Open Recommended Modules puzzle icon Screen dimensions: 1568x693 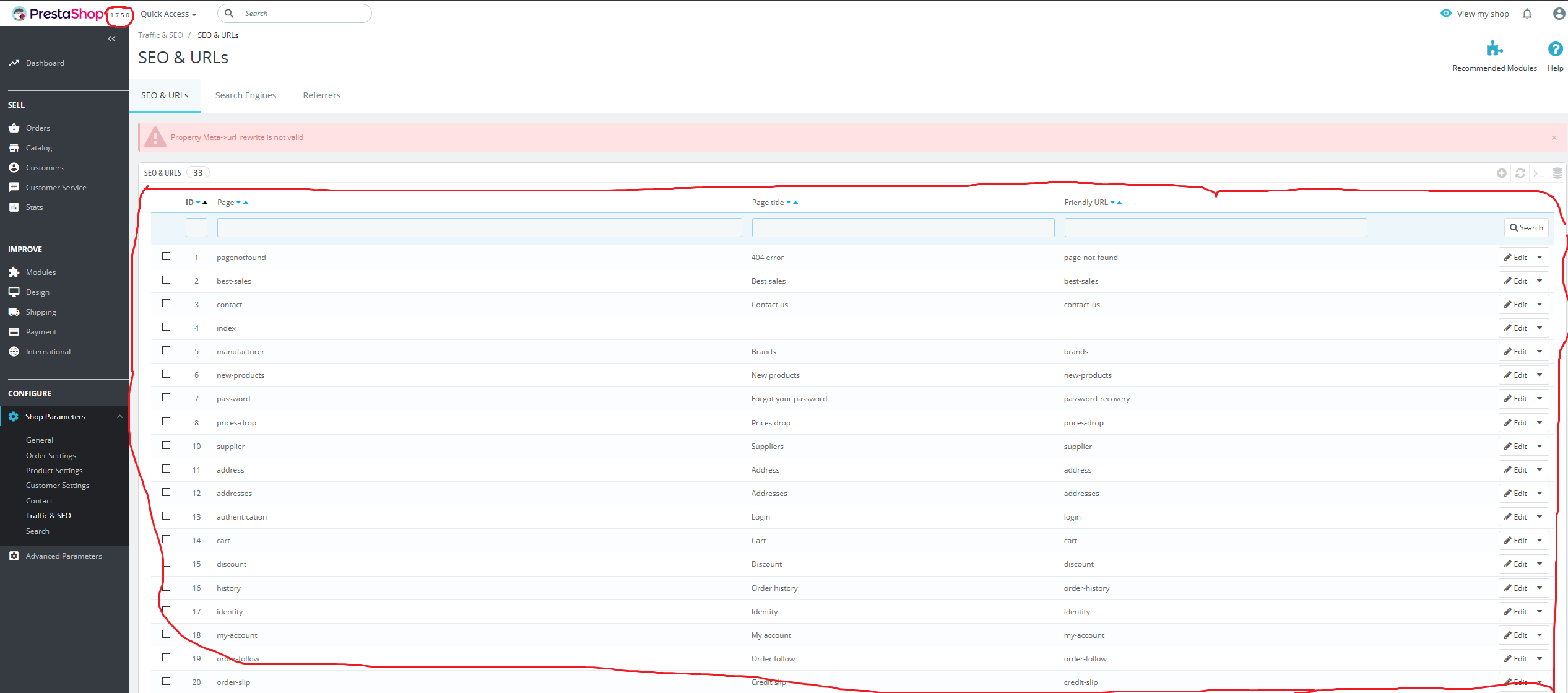[1494, 49]
